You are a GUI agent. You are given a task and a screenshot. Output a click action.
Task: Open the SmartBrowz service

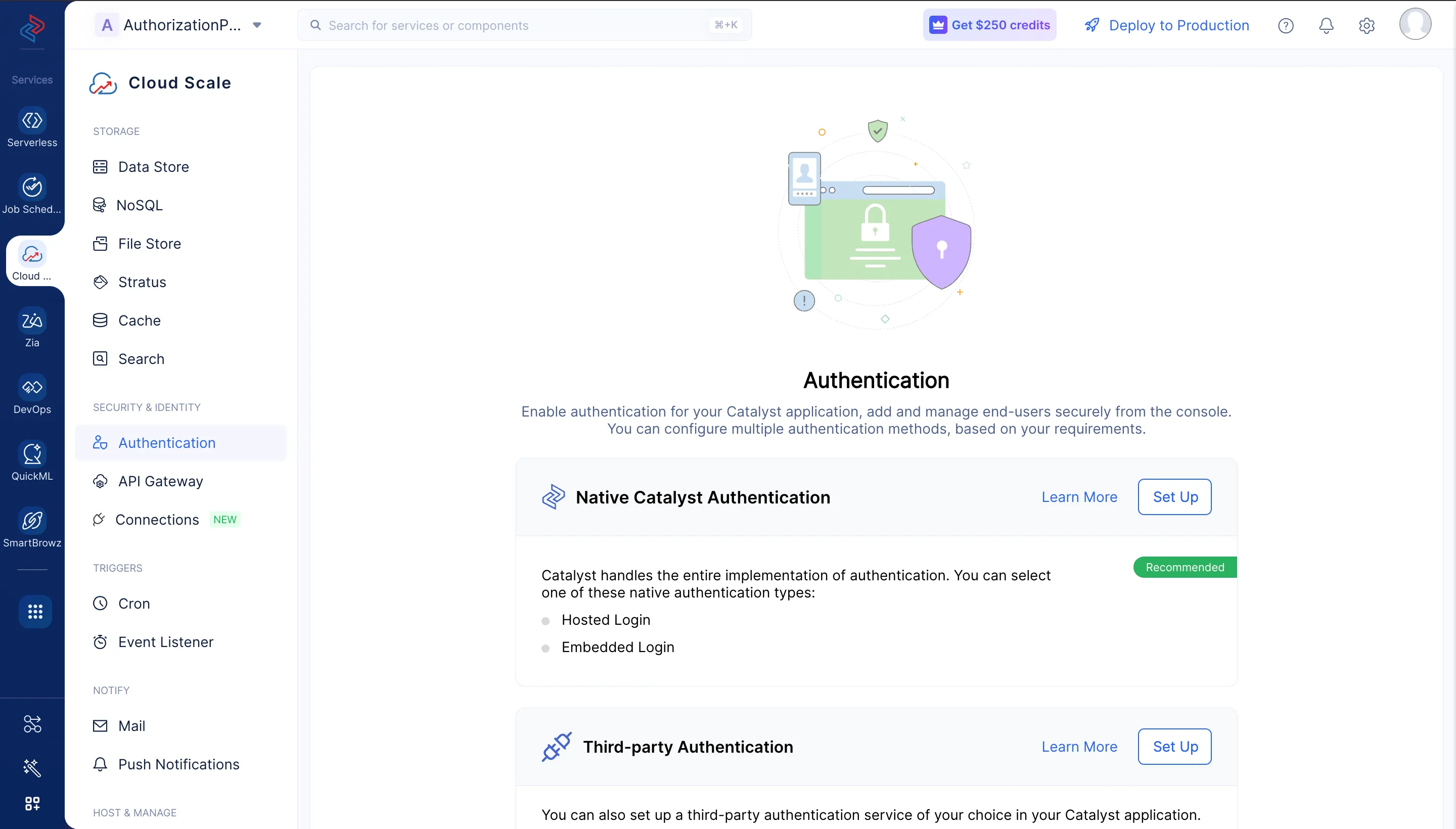tap(32, 528)
